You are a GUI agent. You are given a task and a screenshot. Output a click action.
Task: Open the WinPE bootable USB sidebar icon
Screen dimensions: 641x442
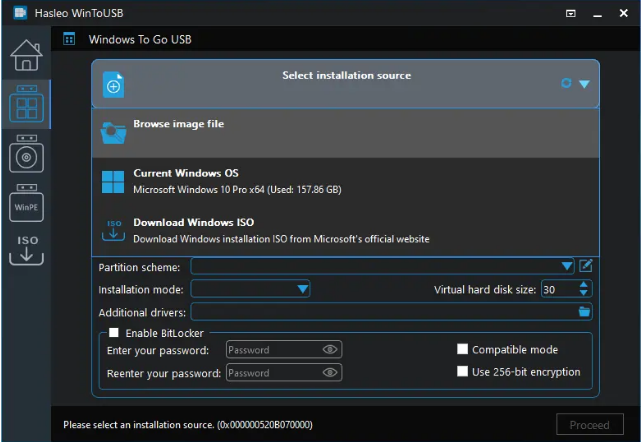pyautogui.click(x=25, y=204)
